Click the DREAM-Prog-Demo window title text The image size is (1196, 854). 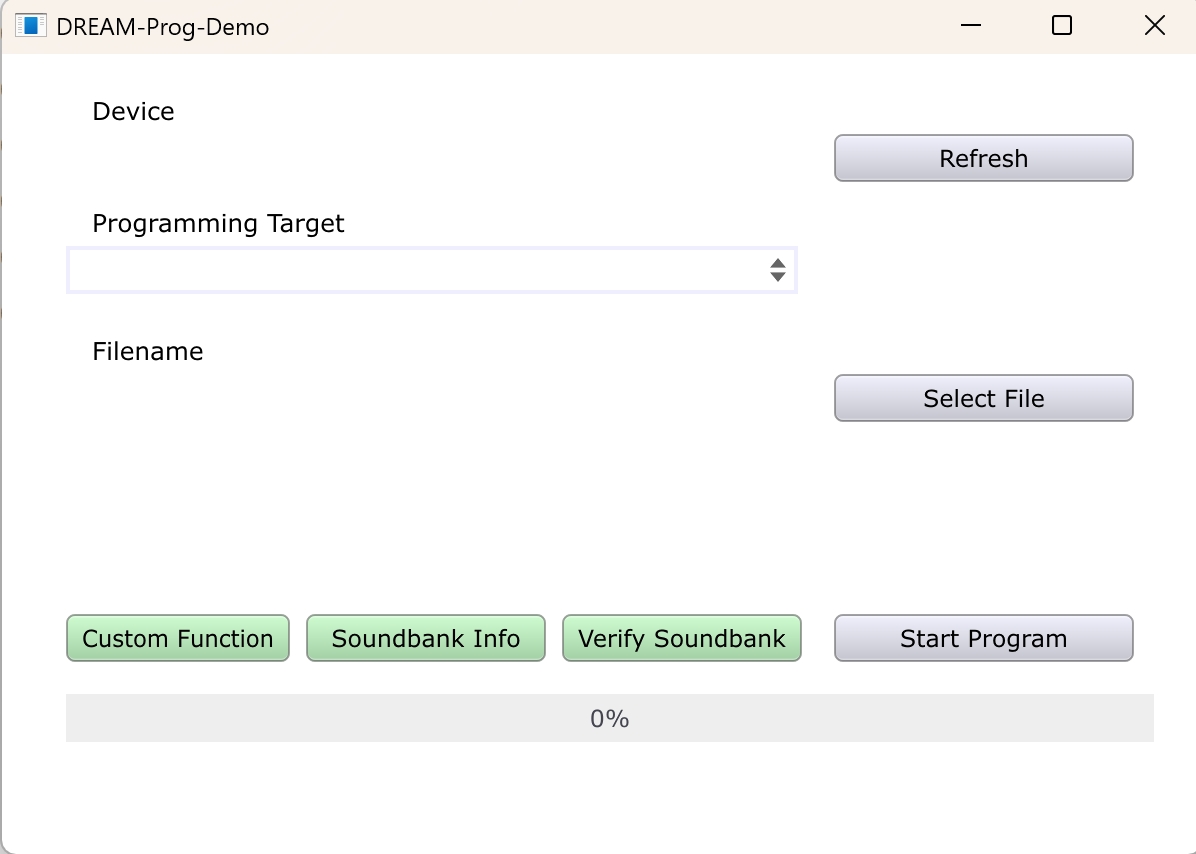point(162,27)
